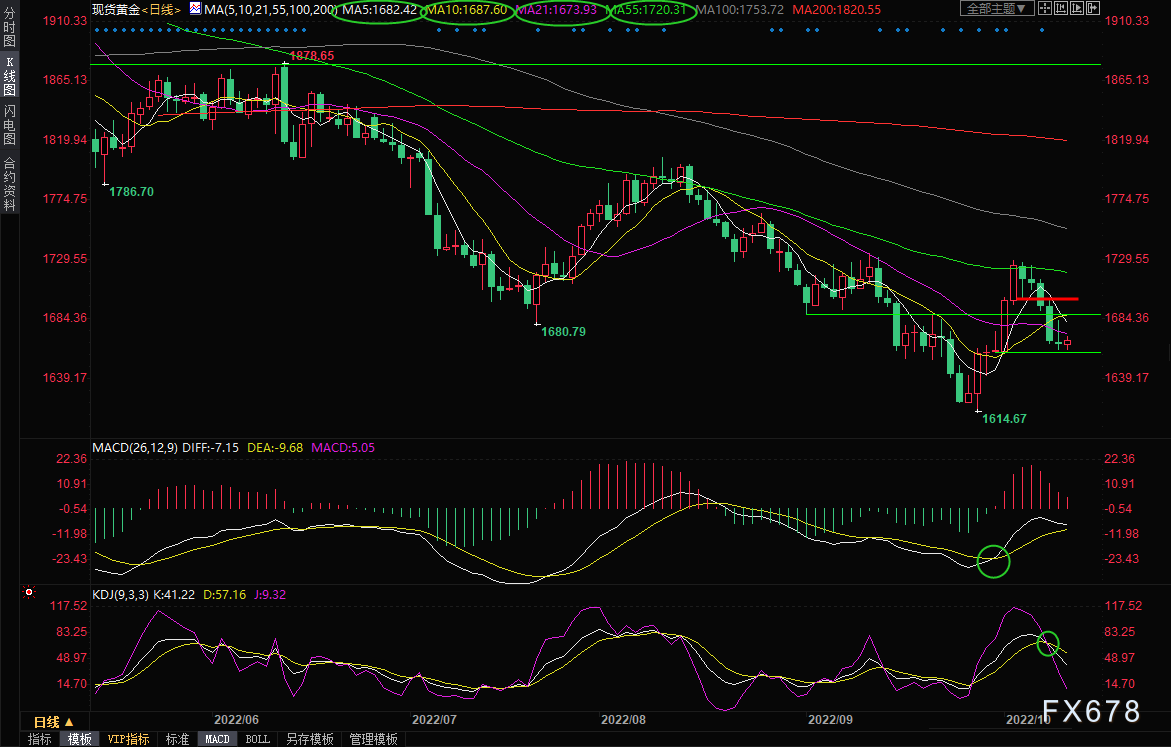Open the VIP指标 tab
1171x747 pixels.
point(128,739)
